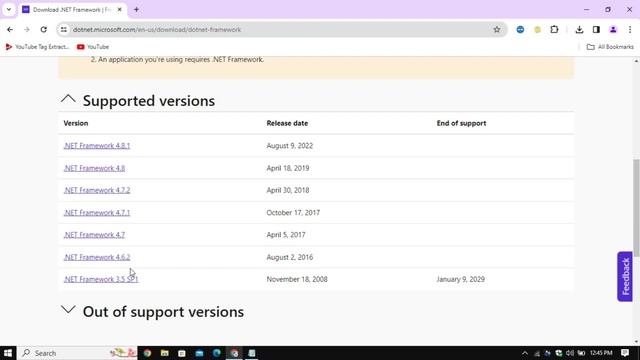Open the All Bookmarks folder
The height and width of the screenshot is (360, 640).
click(610, 47)
